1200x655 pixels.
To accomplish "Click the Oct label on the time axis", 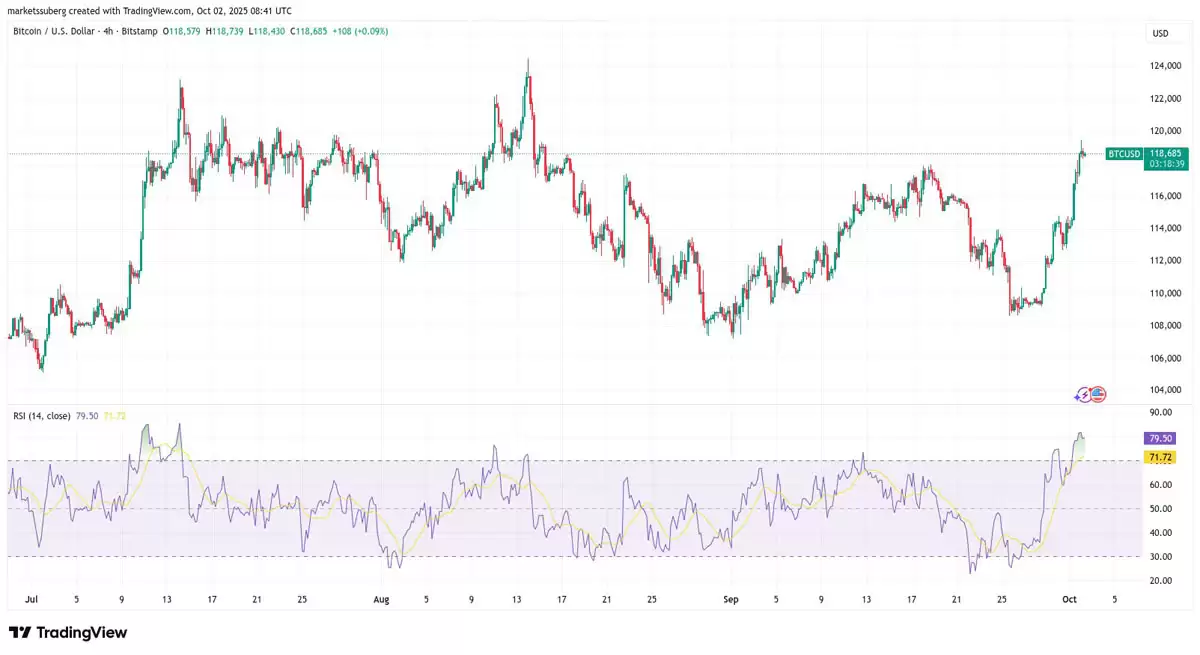I will (x=1068, y=598).
